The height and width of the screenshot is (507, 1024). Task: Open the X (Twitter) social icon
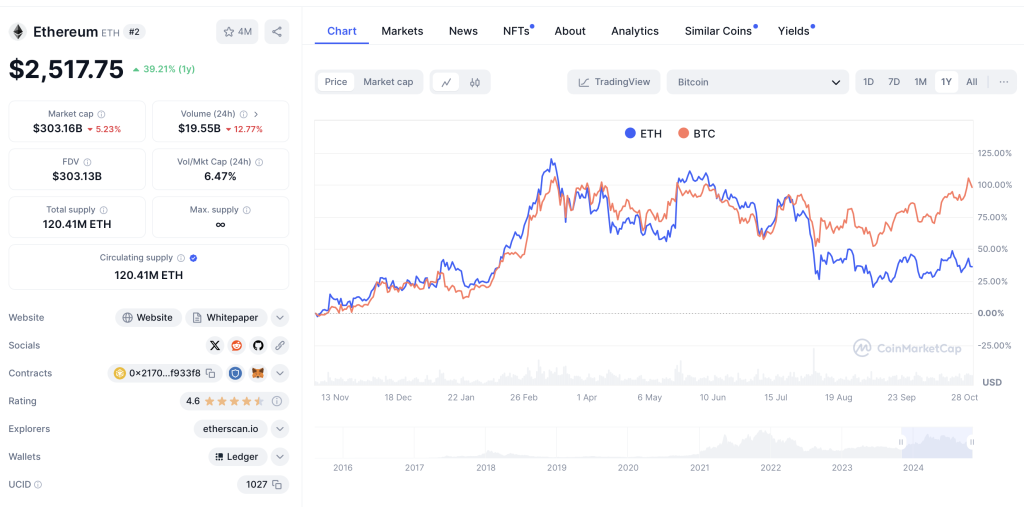tap(215, 346)
